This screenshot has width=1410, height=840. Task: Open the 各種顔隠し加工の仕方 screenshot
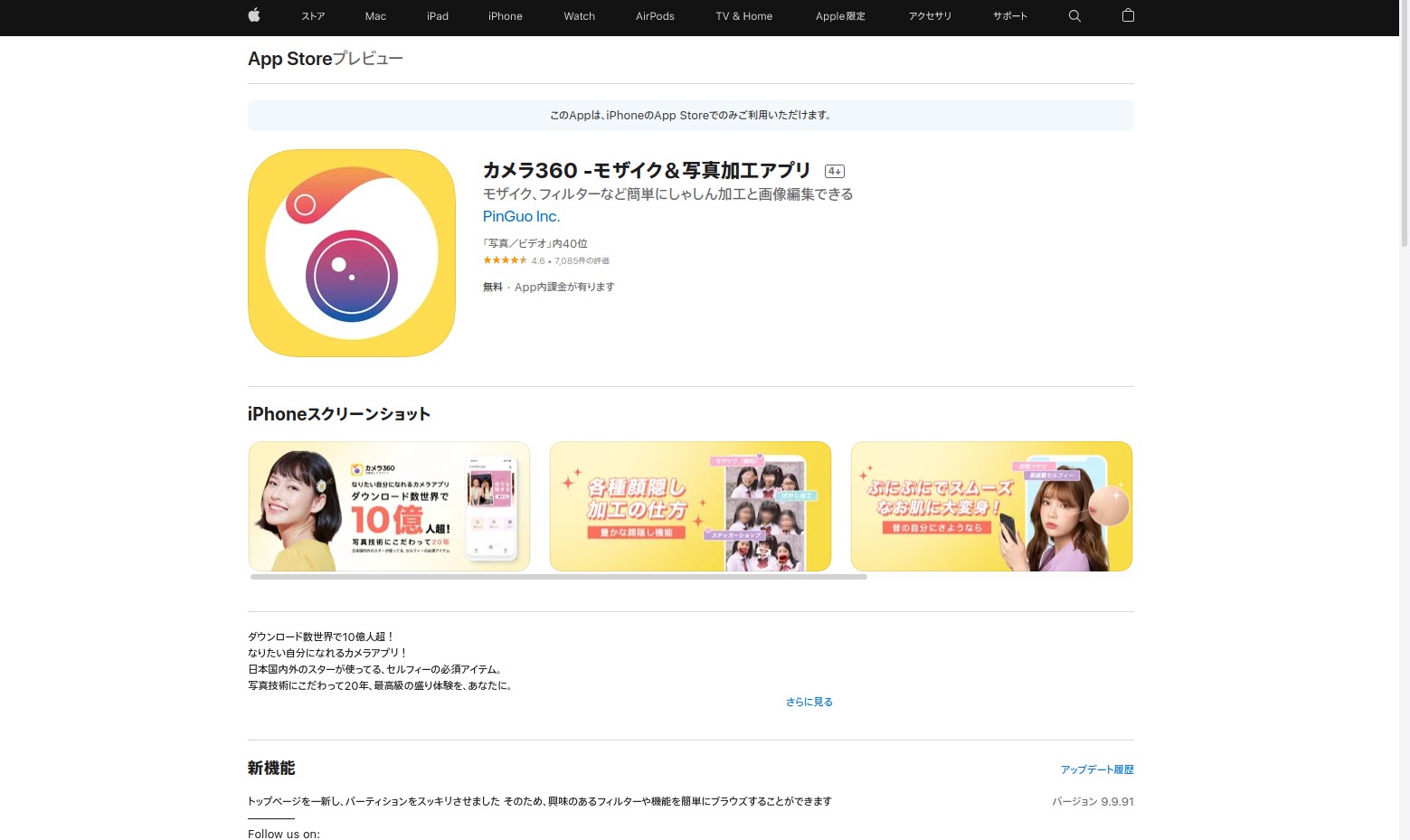(690, 506)
